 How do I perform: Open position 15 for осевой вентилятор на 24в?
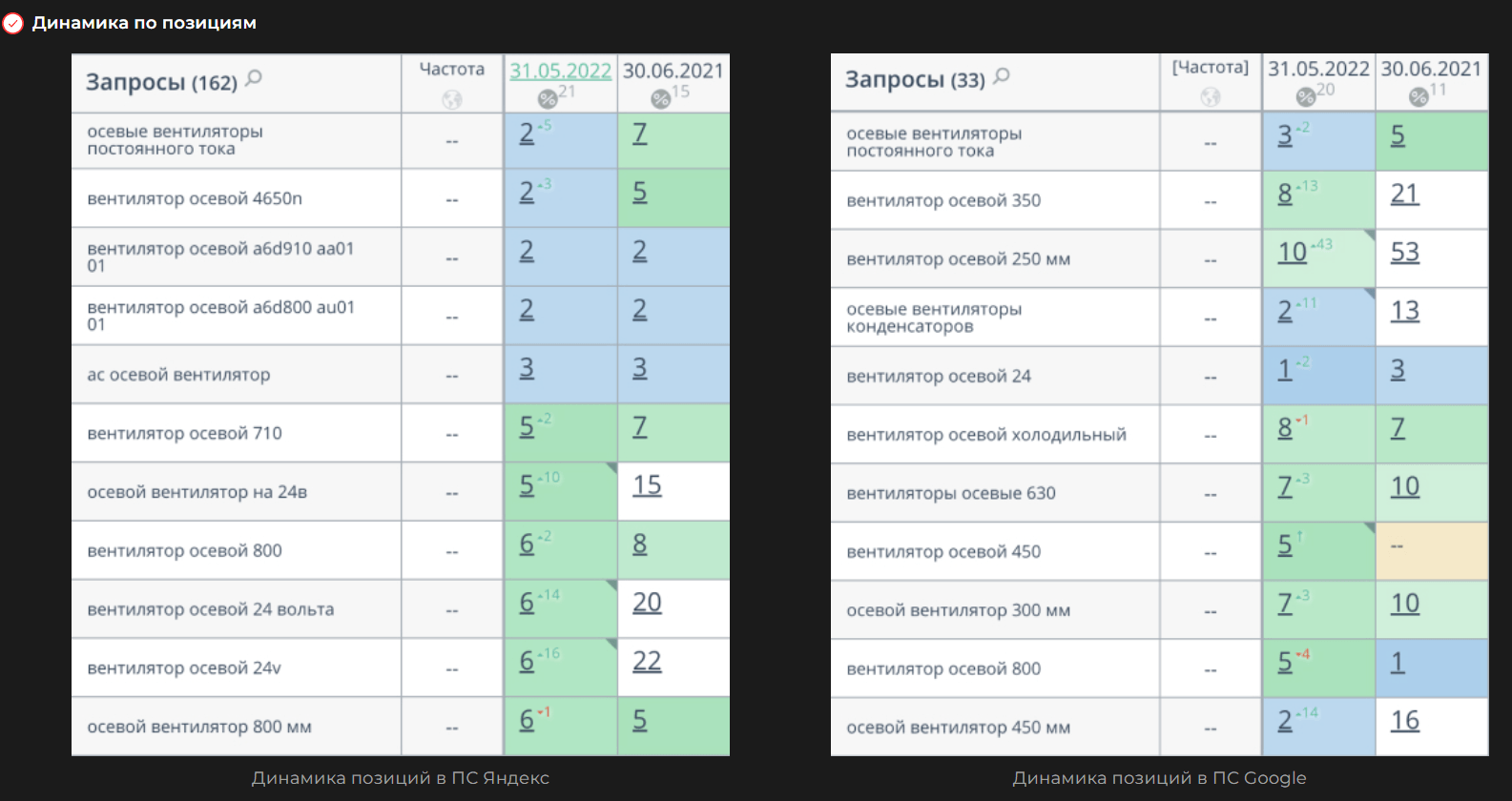647,485
